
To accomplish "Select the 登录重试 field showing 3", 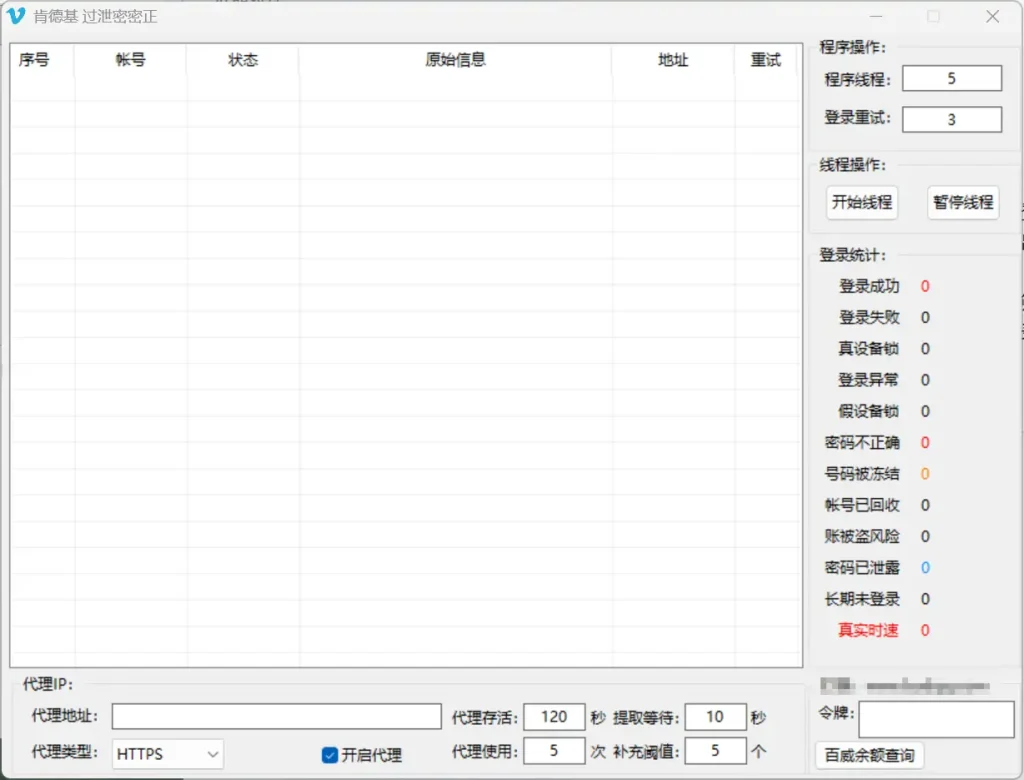I will 951,119.
